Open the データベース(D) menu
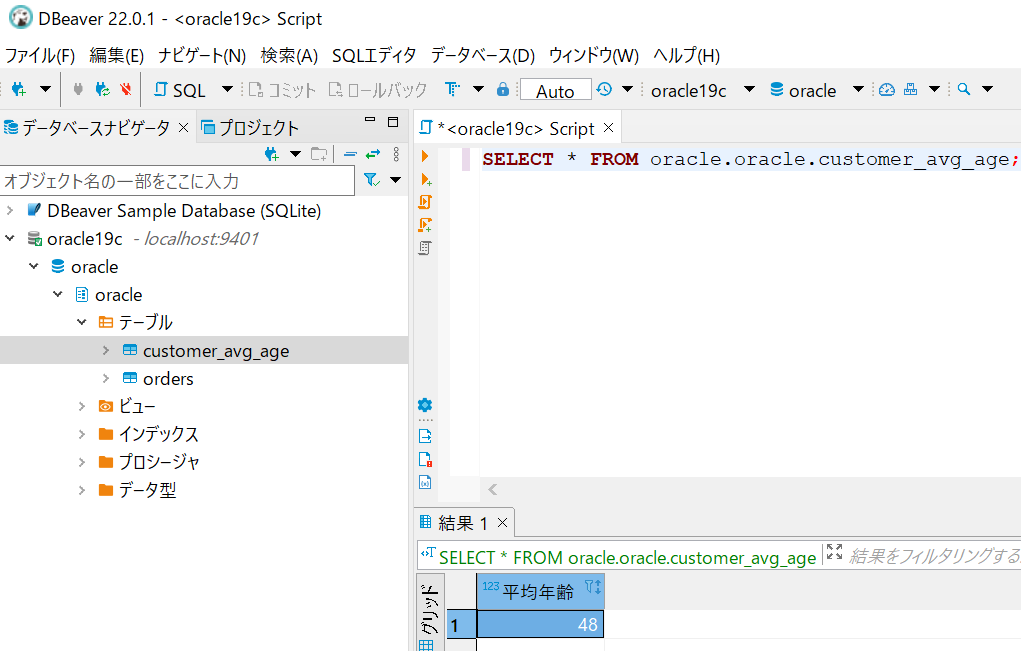The width and height of the screenshot is (1021, 651). click(483, 55)
